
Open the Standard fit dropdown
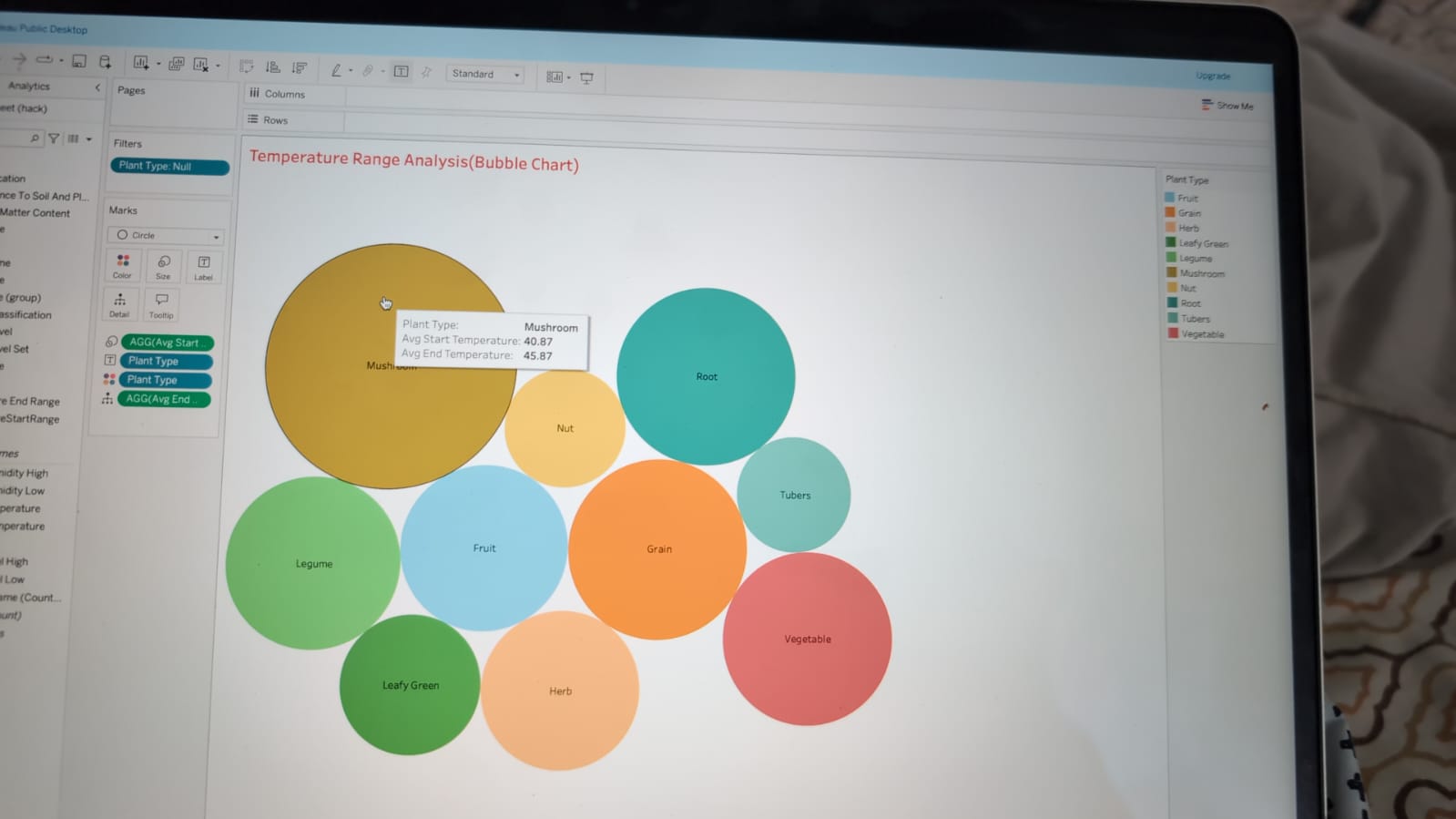pos(485,74)
